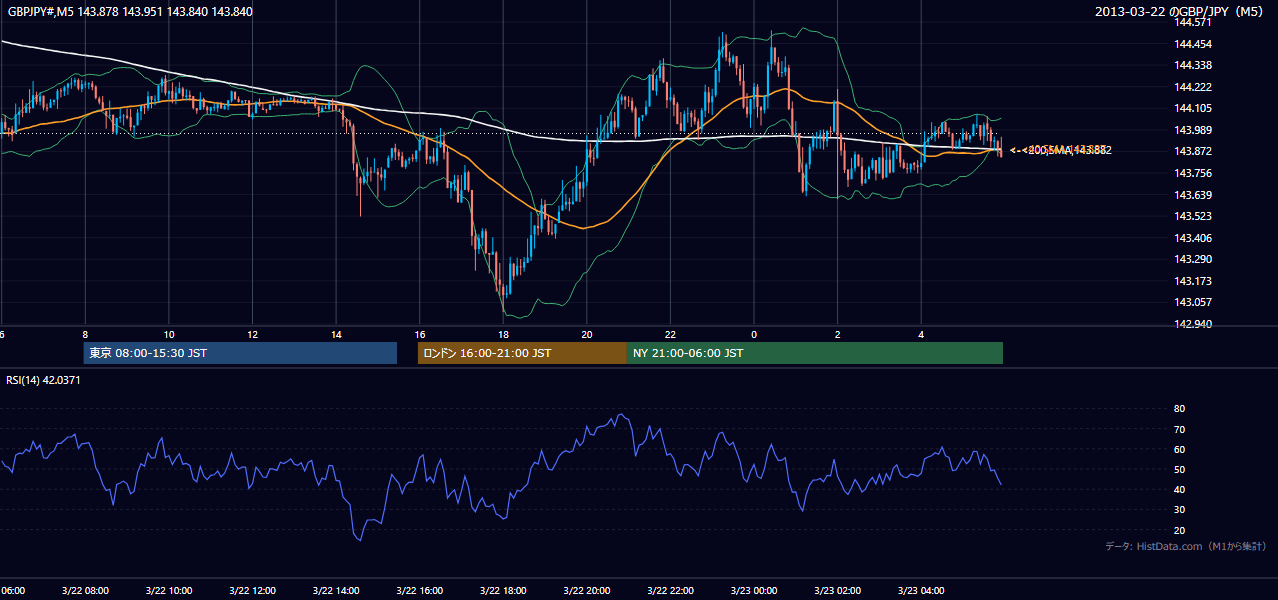Select hour tick 8 below the price chart

click(85, 335)
